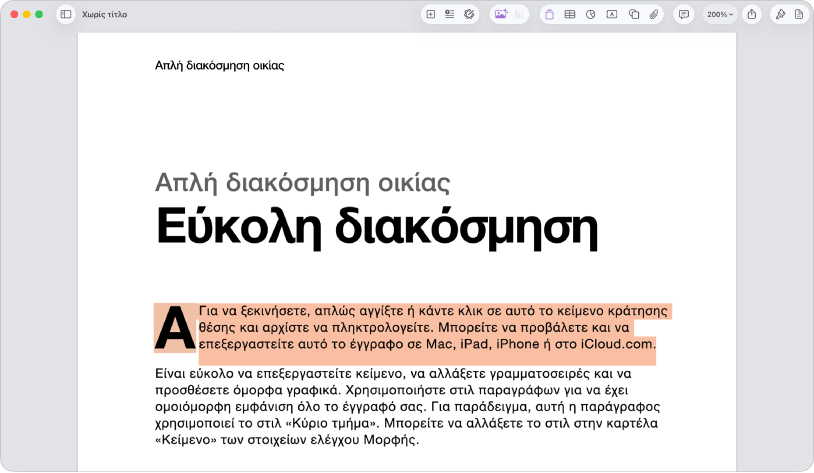Click the Writing Tools badge icon
The height and width of the screenshot is (473, 814).
coord(469,15)
